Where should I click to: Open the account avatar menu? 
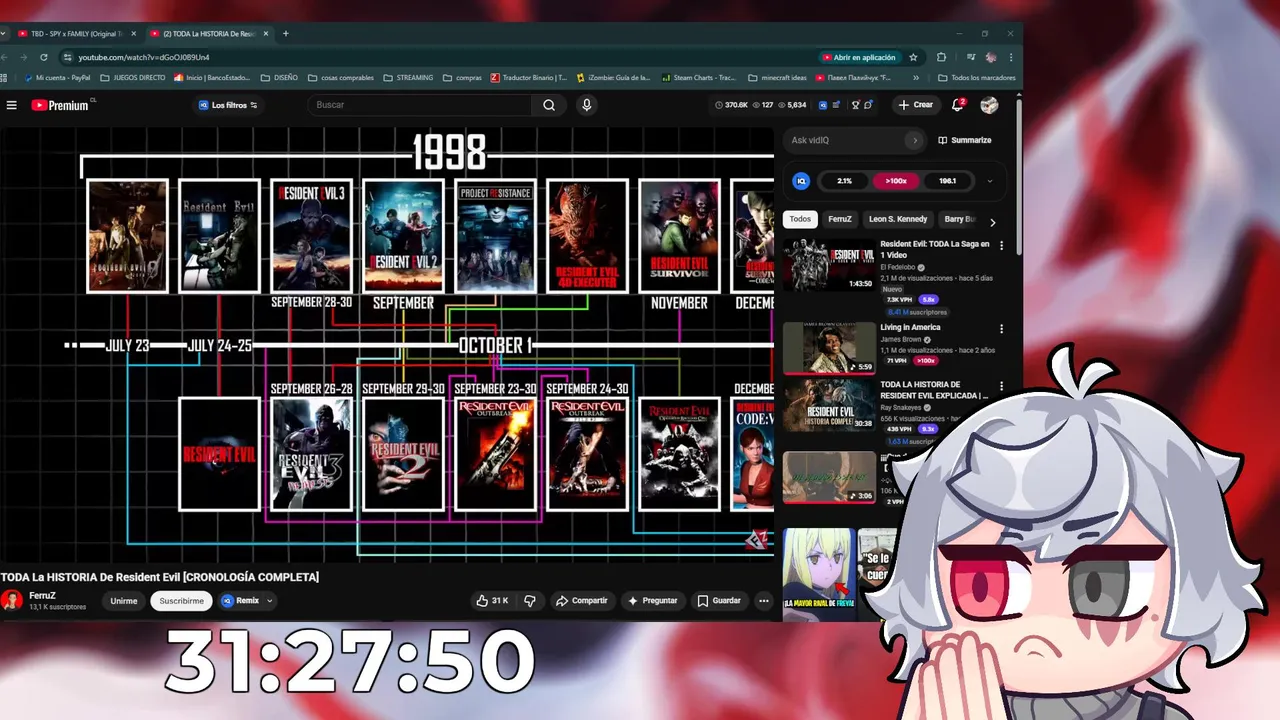989,105
